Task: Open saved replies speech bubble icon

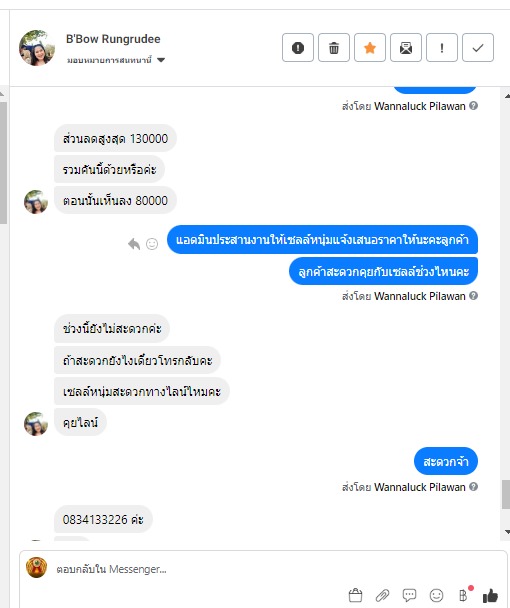Action: point(410,595)
